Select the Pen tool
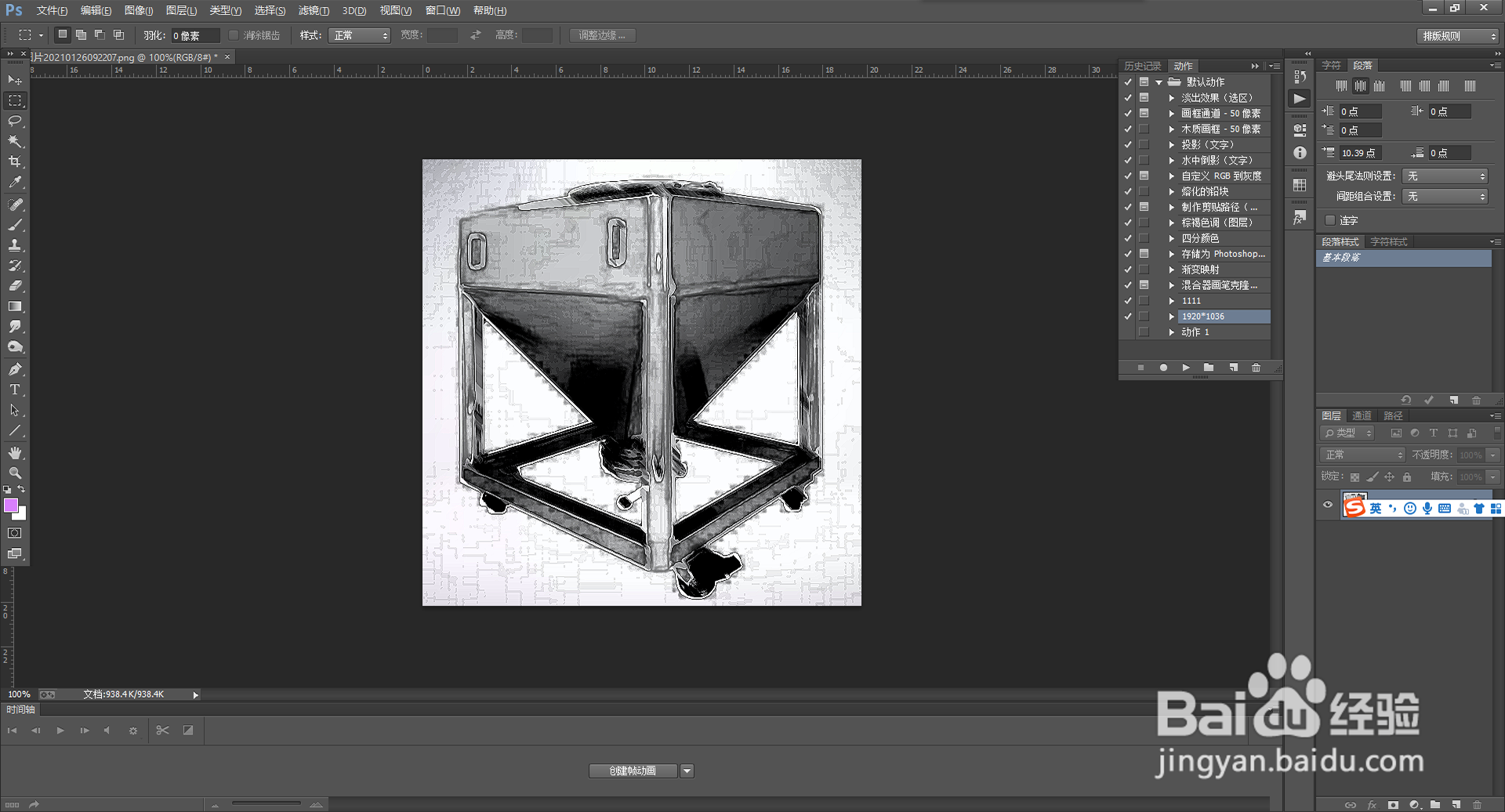This screenshot has width=1505, height=812. click(x=15, y=369)
